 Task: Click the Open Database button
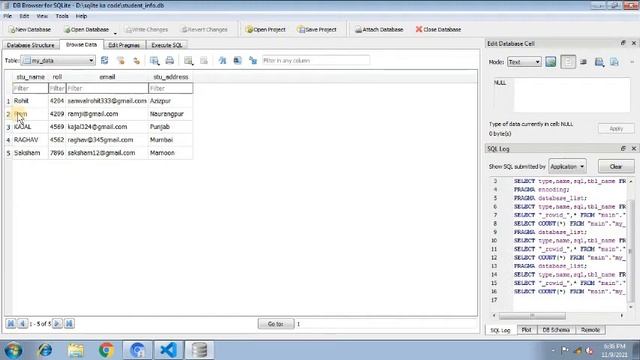86,29
